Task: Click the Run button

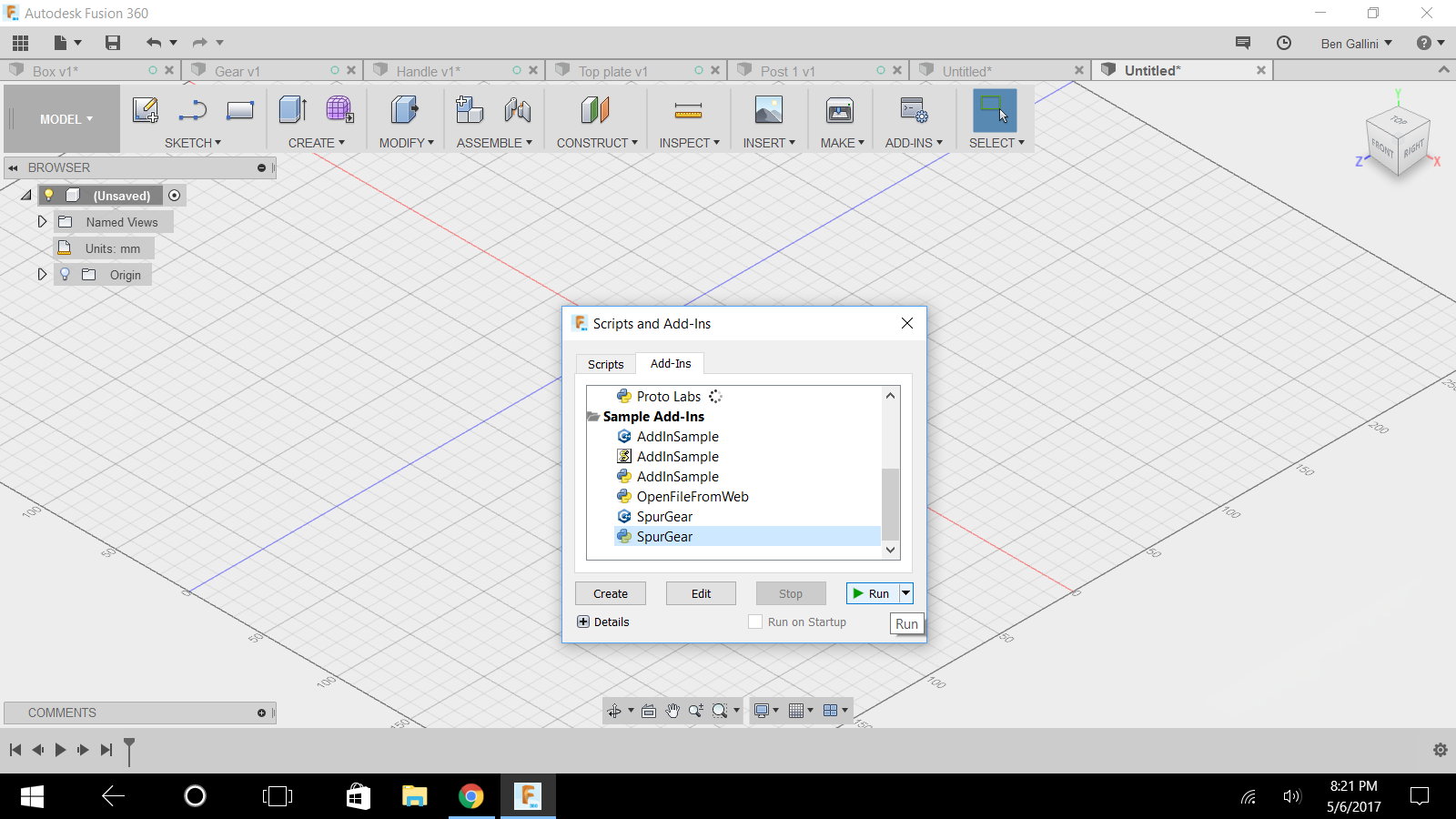Action: [873, 593]
